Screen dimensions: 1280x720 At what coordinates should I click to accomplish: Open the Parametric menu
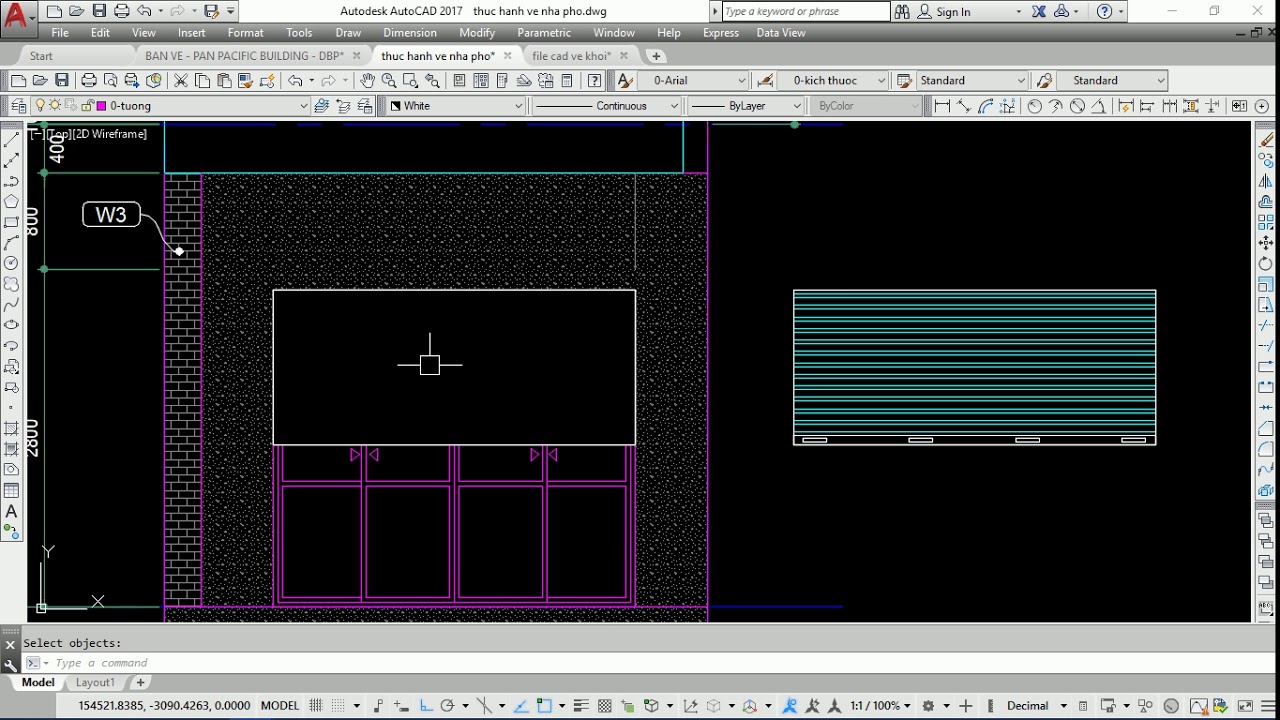544,32
